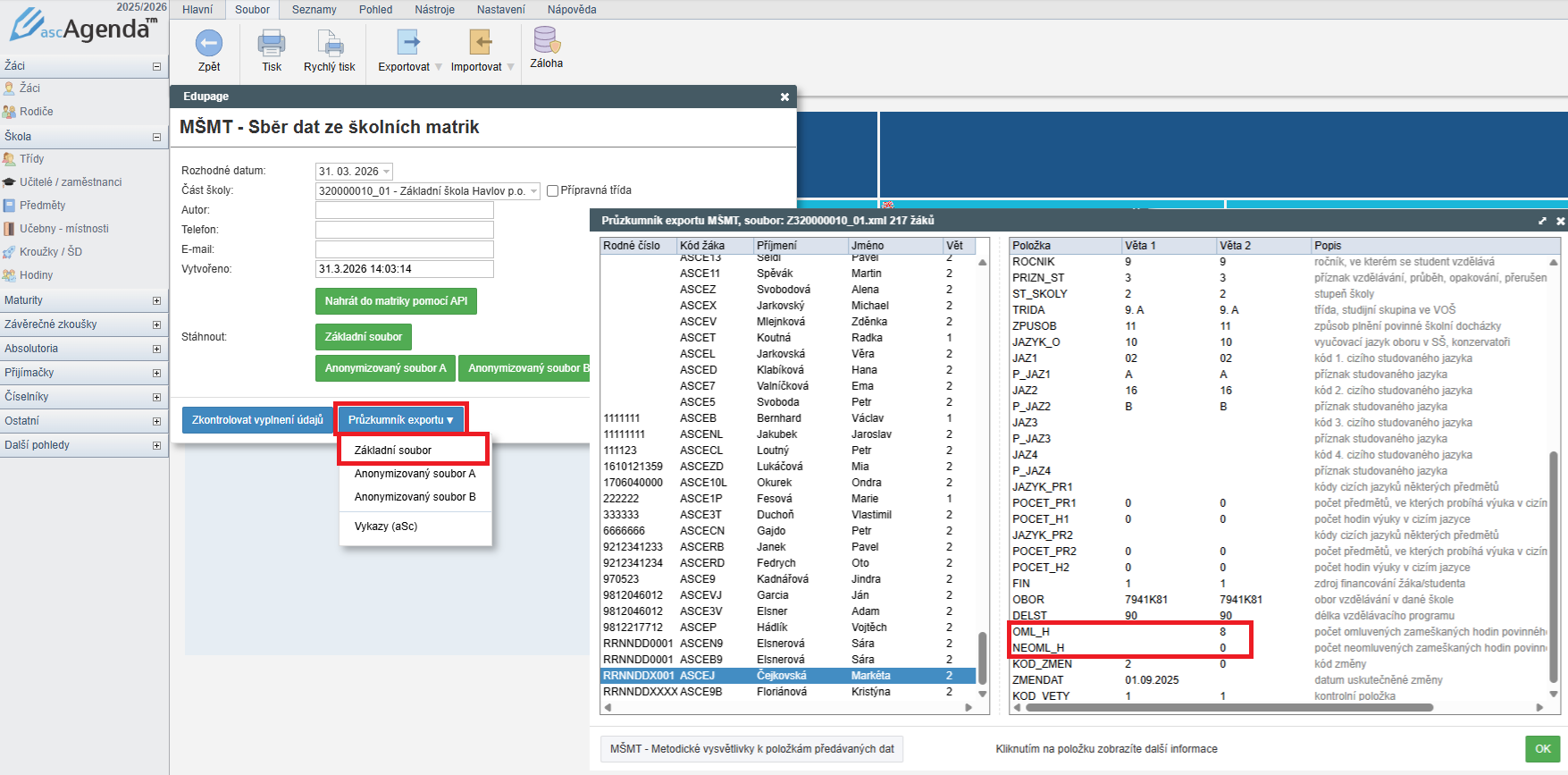Click the Zpět back arrow icon
This screenshot has width=1568, height=775.
tap(209, 43)
